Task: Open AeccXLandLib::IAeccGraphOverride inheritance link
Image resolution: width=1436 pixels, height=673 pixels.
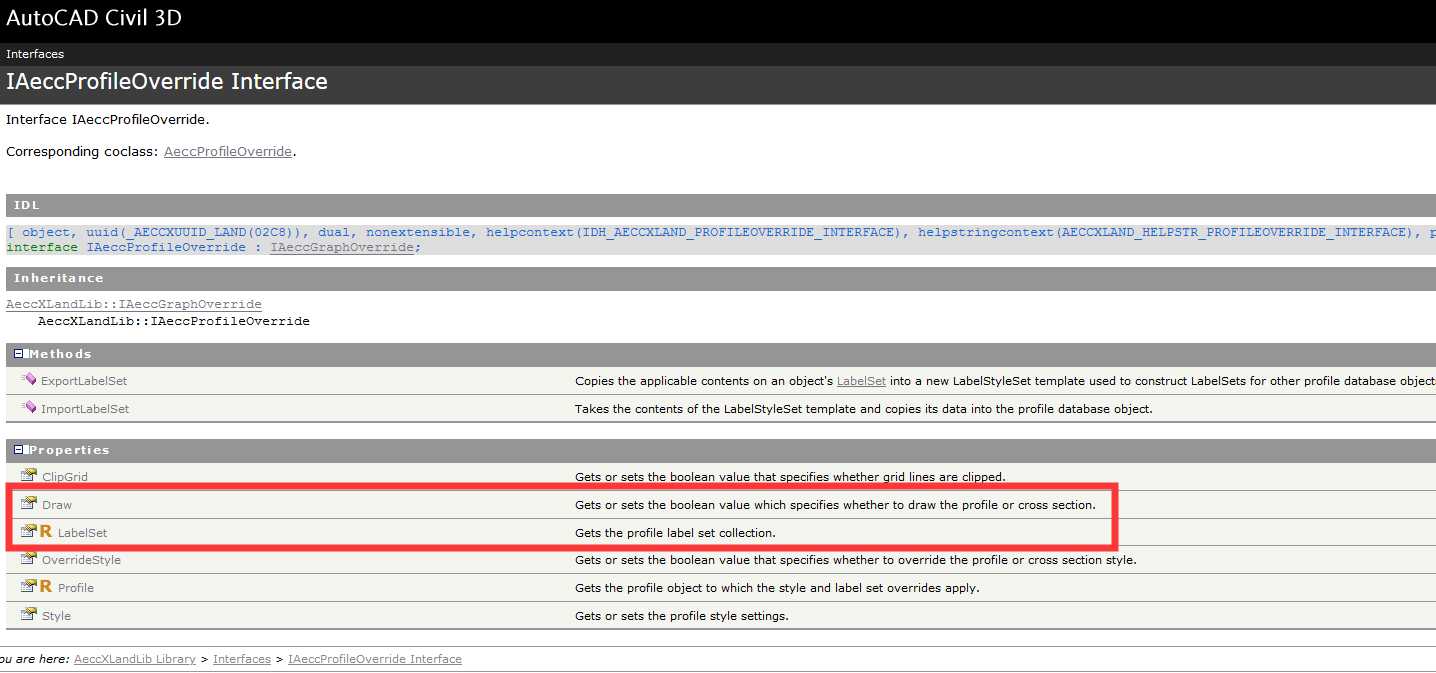Action: [x=134, y=304]
